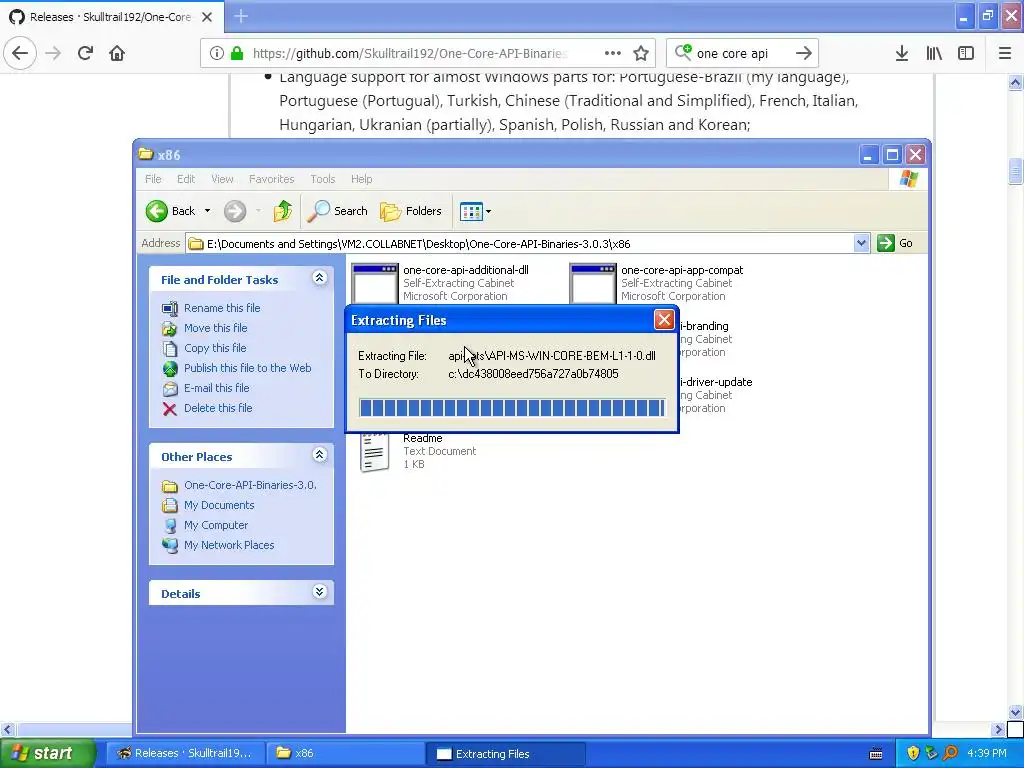Click Copy this file
This screenshot has height=768, width=1024.
click(x=215, y=348)
